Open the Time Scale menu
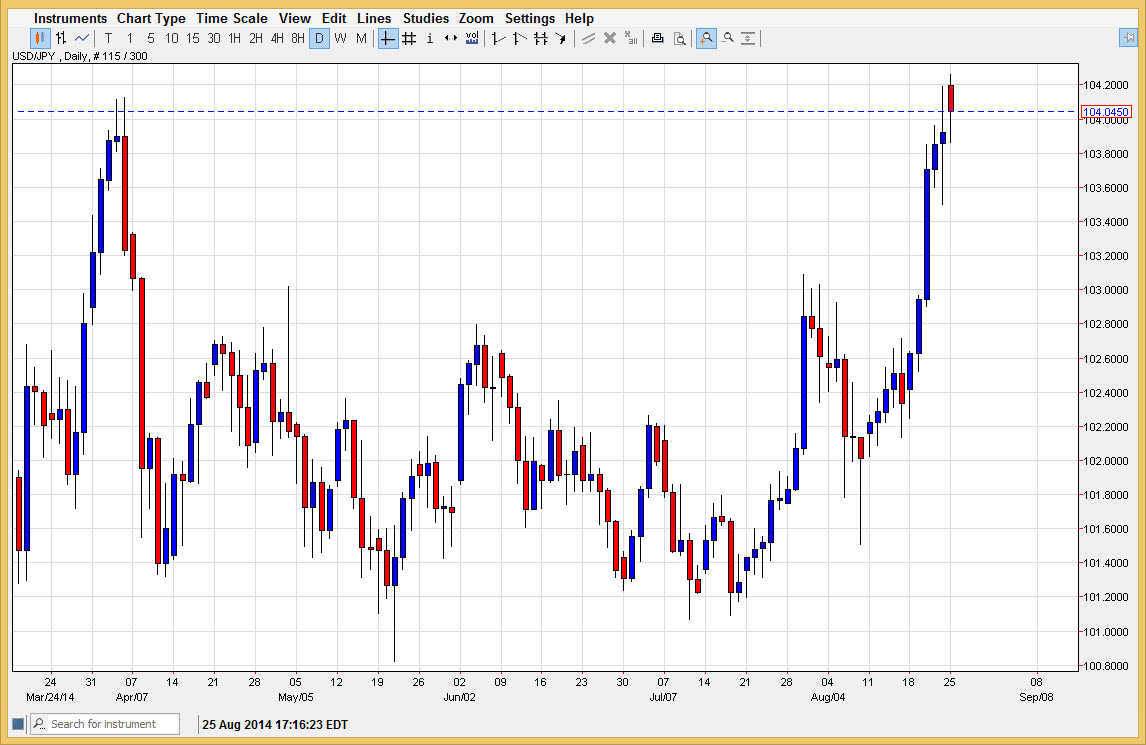Screen dimensions: 1146x745 (232, 18)
